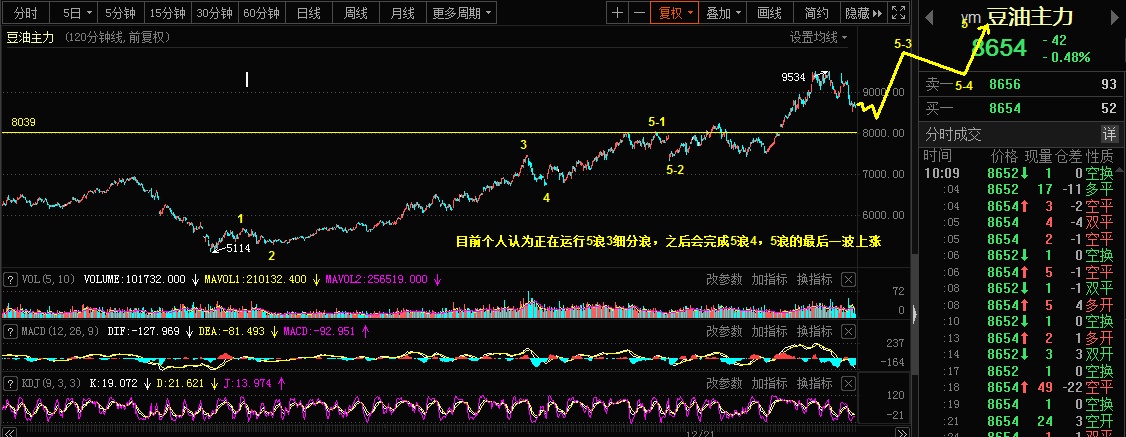
Task: Open 叠加 overlay dropdown
Action: pyautogui.click(x=722, y=13)
